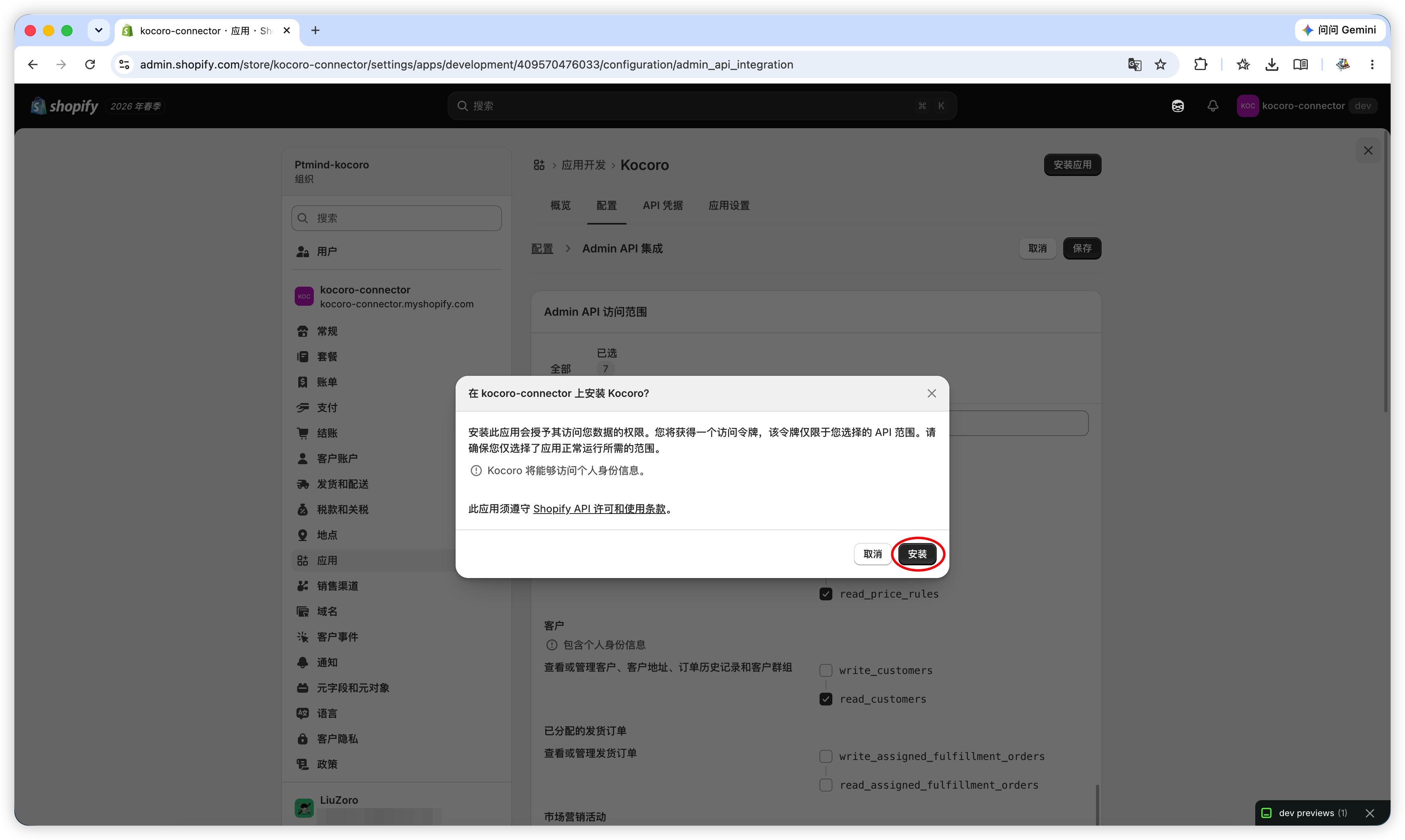Close the install dialog with the X
Image resolution: width=1405 pixels, height=840 pixels.
click(x=932, y=393)
